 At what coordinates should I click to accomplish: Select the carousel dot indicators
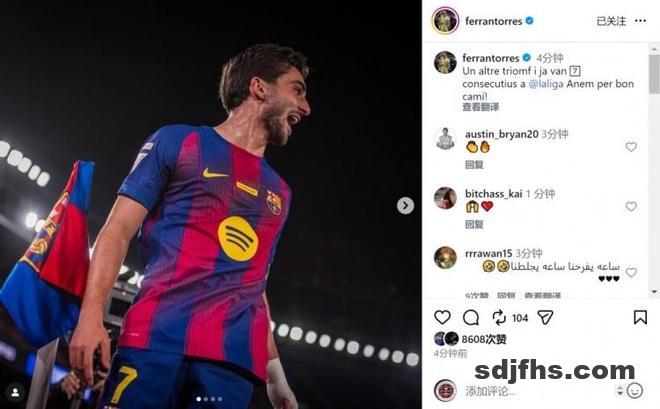(210, 398)
